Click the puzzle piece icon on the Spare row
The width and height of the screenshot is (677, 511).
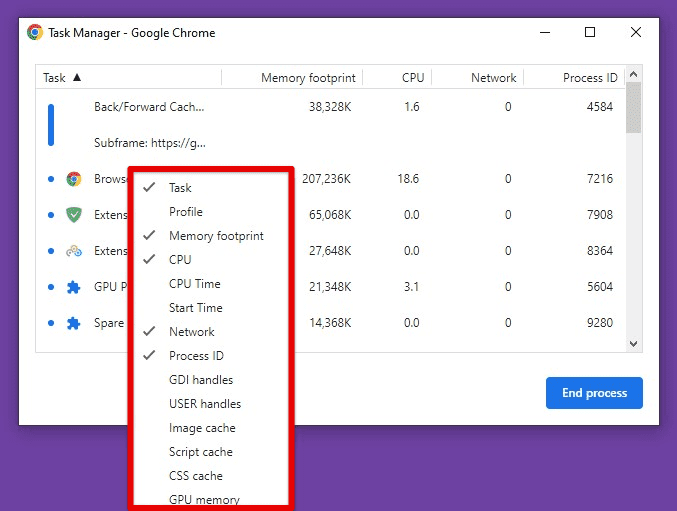coord(74,323)
